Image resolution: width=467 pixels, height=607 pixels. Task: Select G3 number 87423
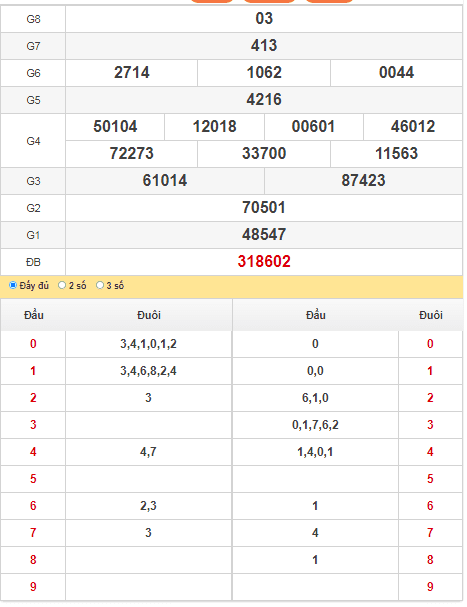pos(363,181)
